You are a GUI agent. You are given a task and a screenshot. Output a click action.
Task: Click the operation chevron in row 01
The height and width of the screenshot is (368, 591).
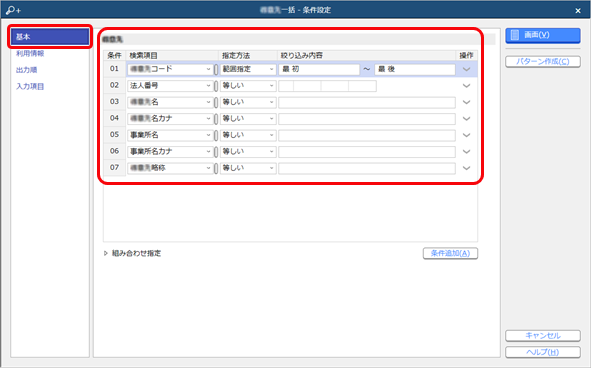(467, 69)
